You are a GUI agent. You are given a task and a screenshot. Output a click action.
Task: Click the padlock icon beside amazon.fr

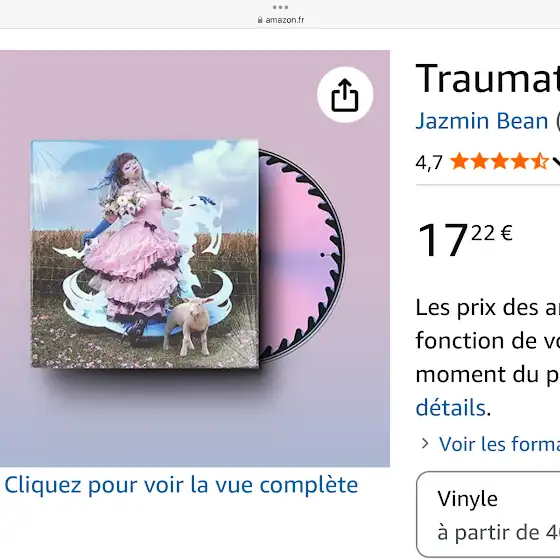coord(260,20)
